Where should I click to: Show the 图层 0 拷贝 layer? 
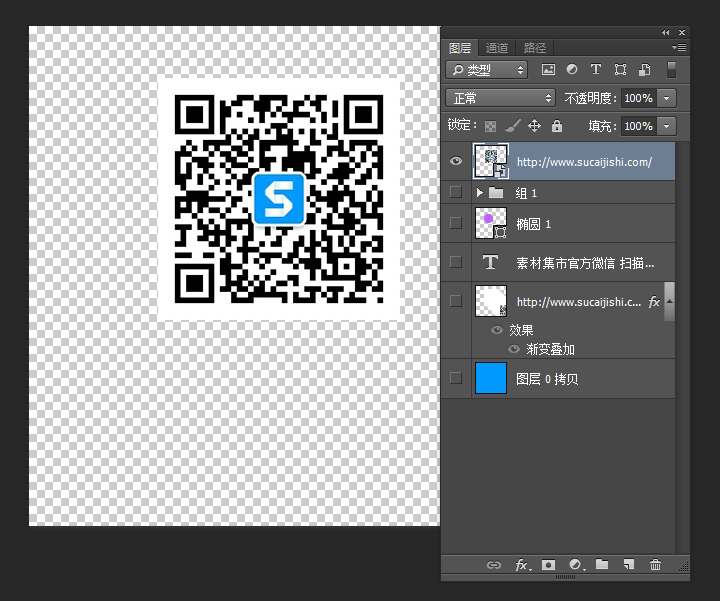click(456, 378)
